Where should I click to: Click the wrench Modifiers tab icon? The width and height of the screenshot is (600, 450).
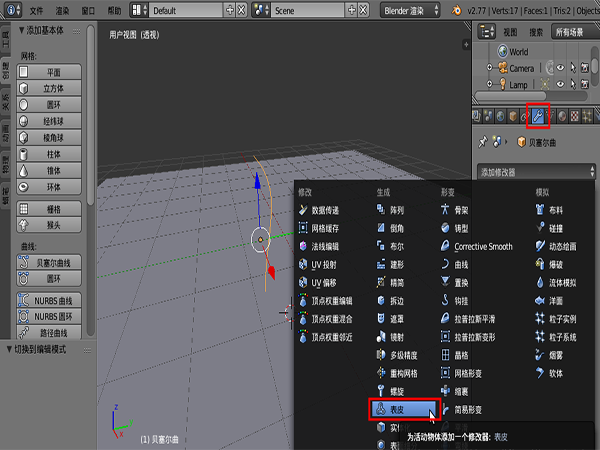pos(539,116)
